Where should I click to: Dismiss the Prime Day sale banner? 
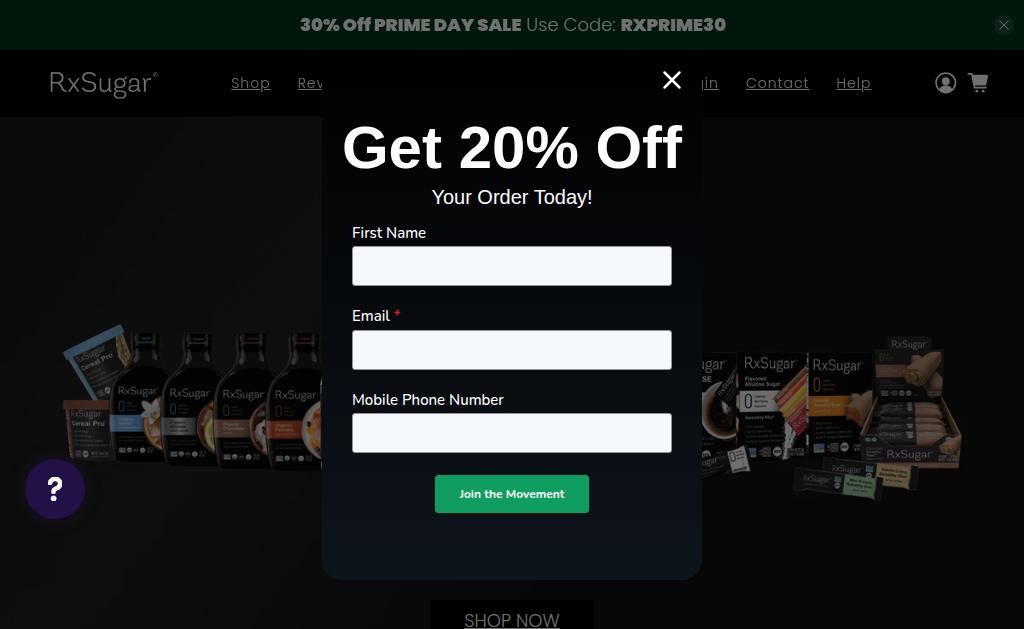pyautogui.click(x=1003, y=25)
